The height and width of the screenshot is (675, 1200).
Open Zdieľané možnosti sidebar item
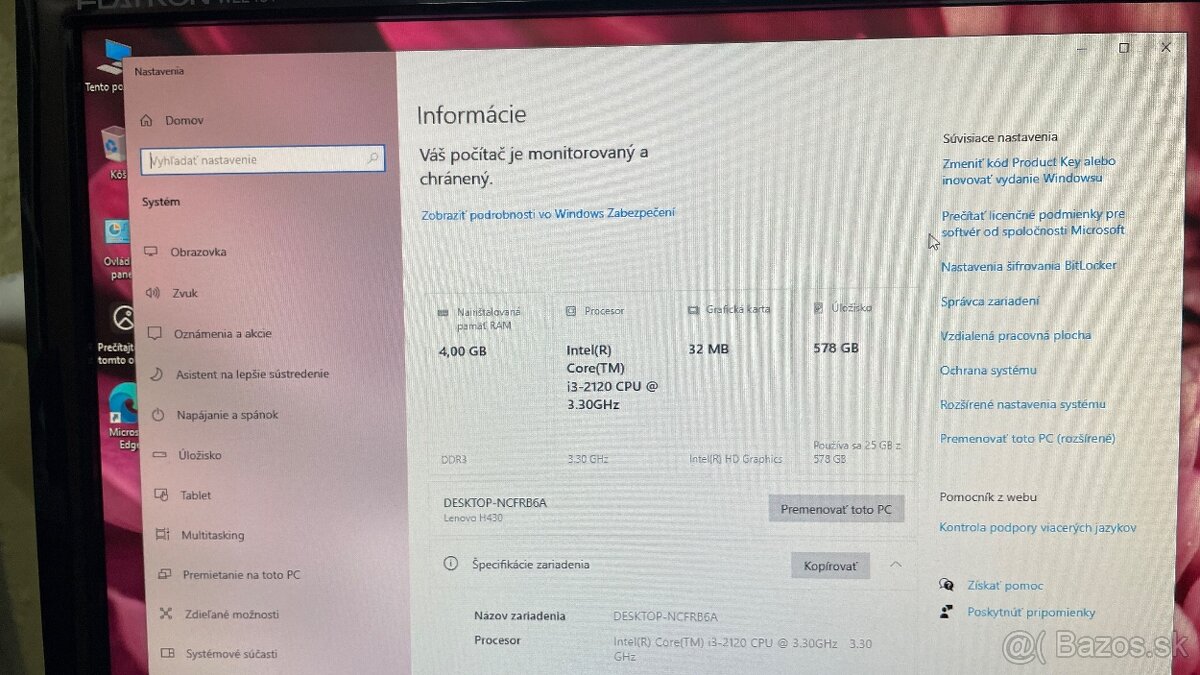tap(218, 614)
